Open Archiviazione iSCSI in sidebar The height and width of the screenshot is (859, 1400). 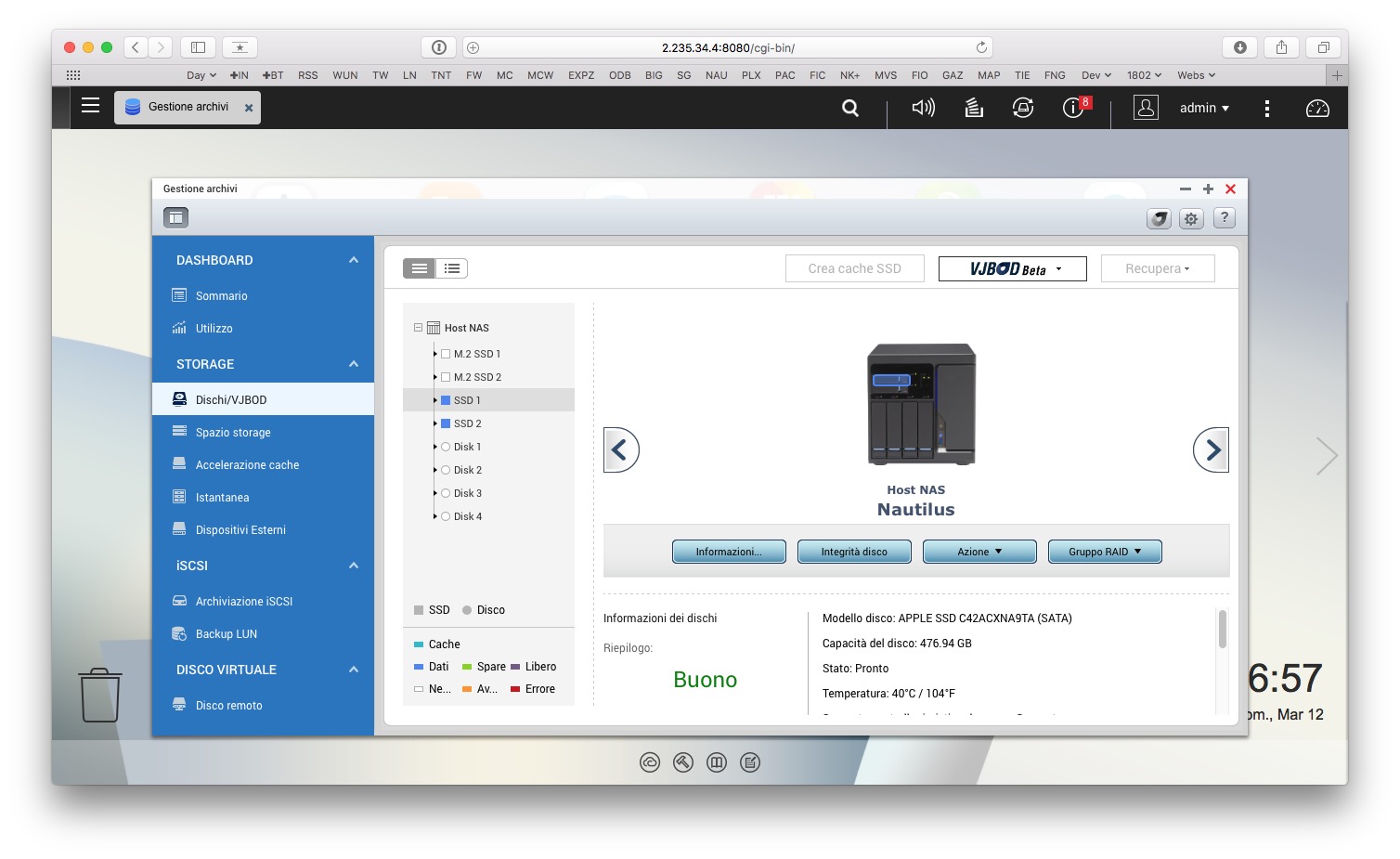pos(244,602)
